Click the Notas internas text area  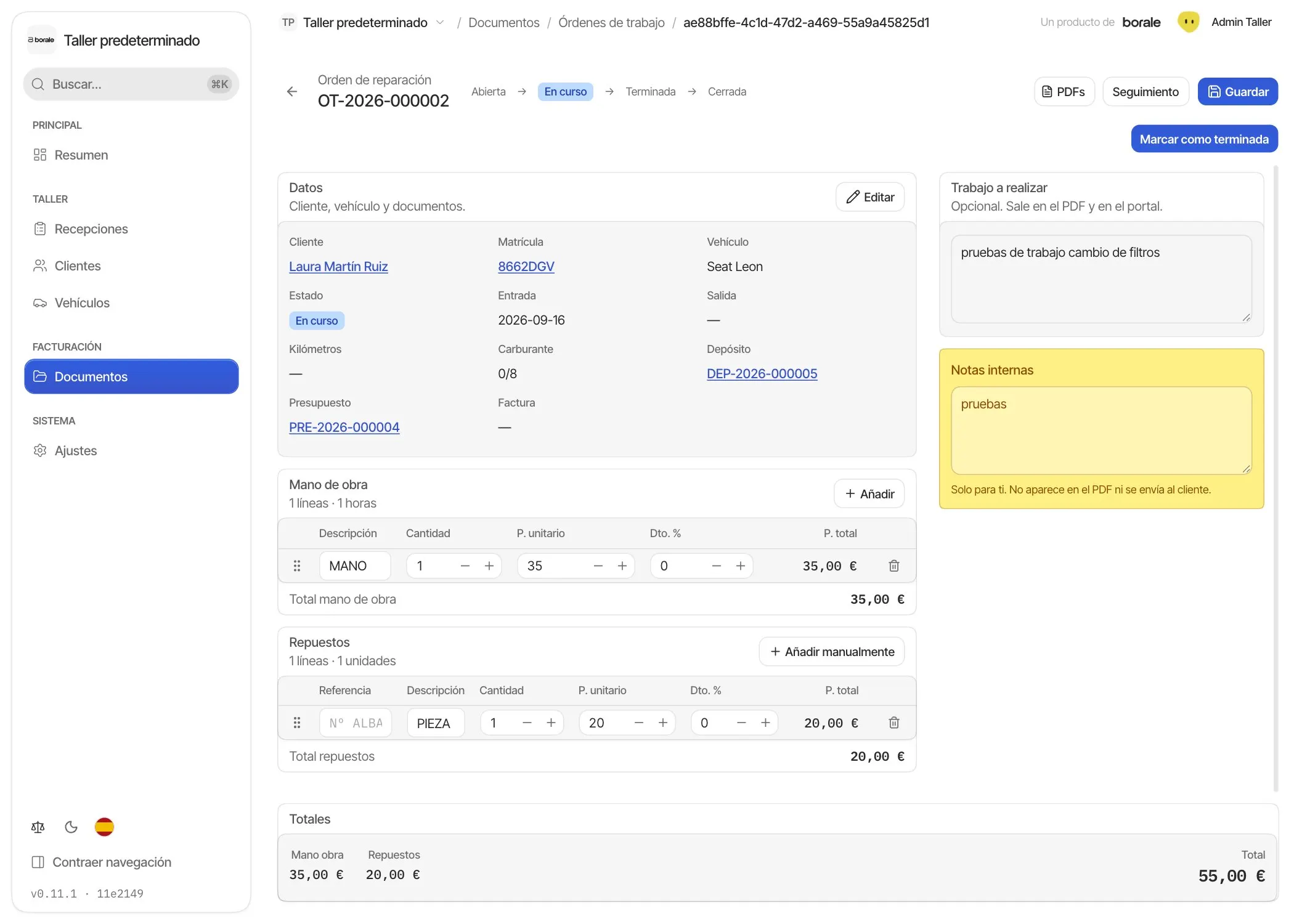pyautogui.click(x=1101, y=430)
